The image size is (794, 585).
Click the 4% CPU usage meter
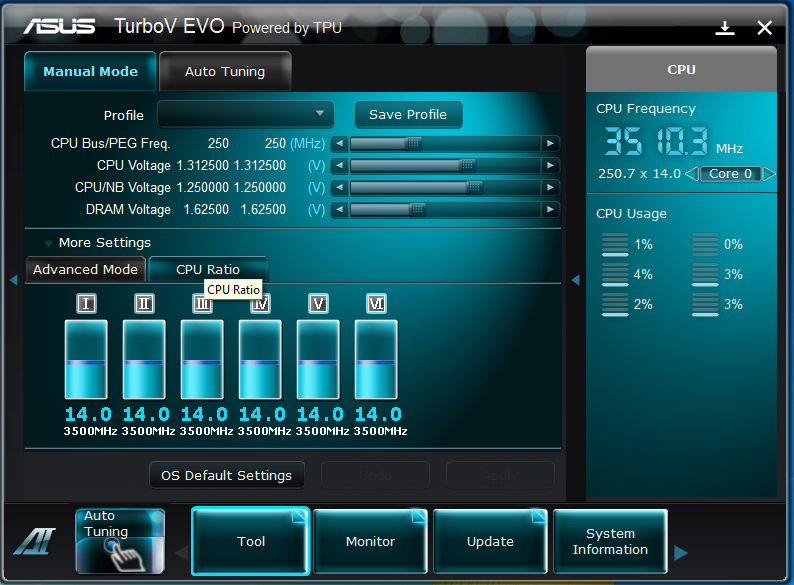pos(615,275)
